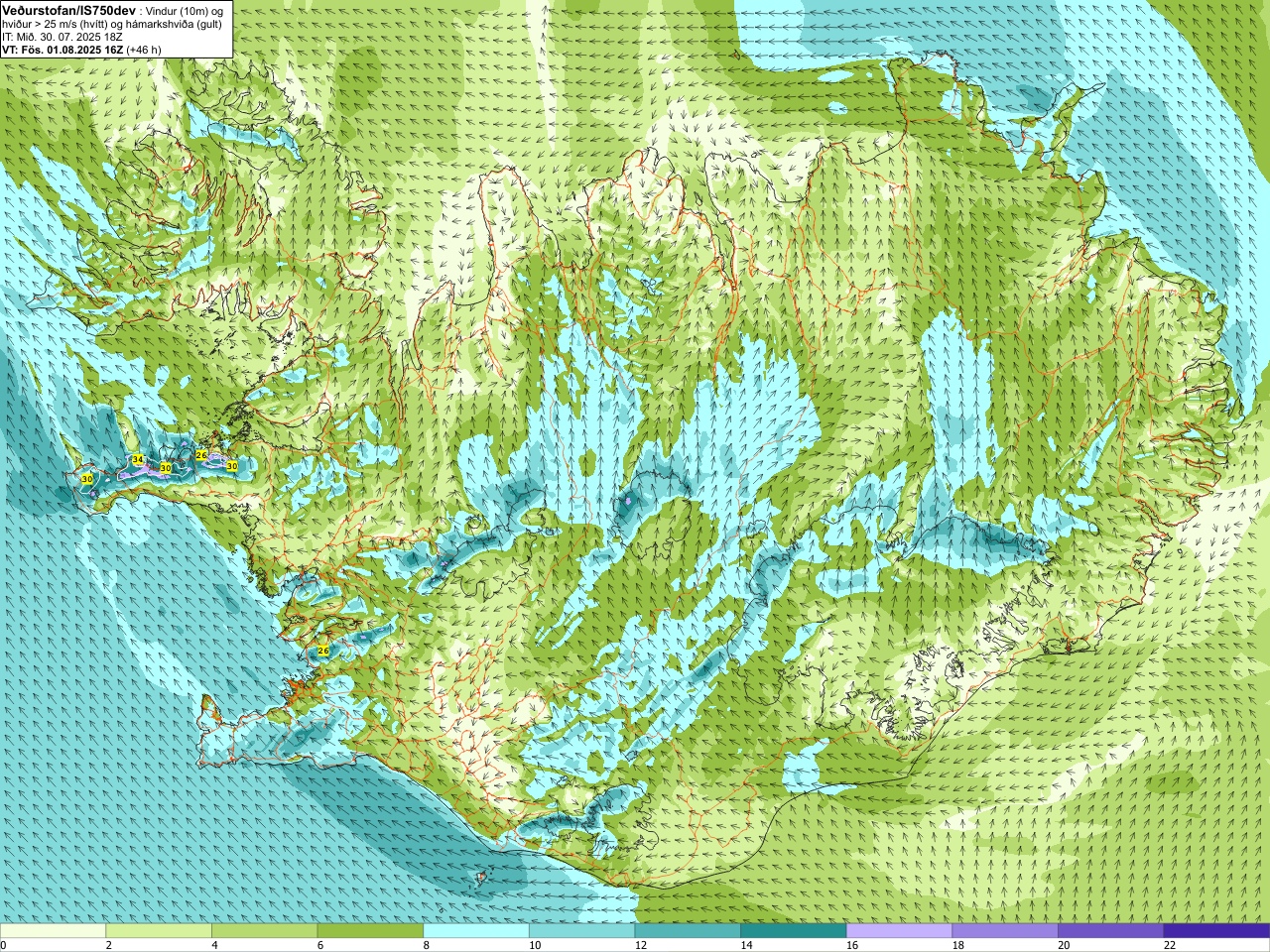The height and width of the screenshot is (952, 1270).
Task: Select the 18–20 m/s purple swatch
Action: point(1005,931)
